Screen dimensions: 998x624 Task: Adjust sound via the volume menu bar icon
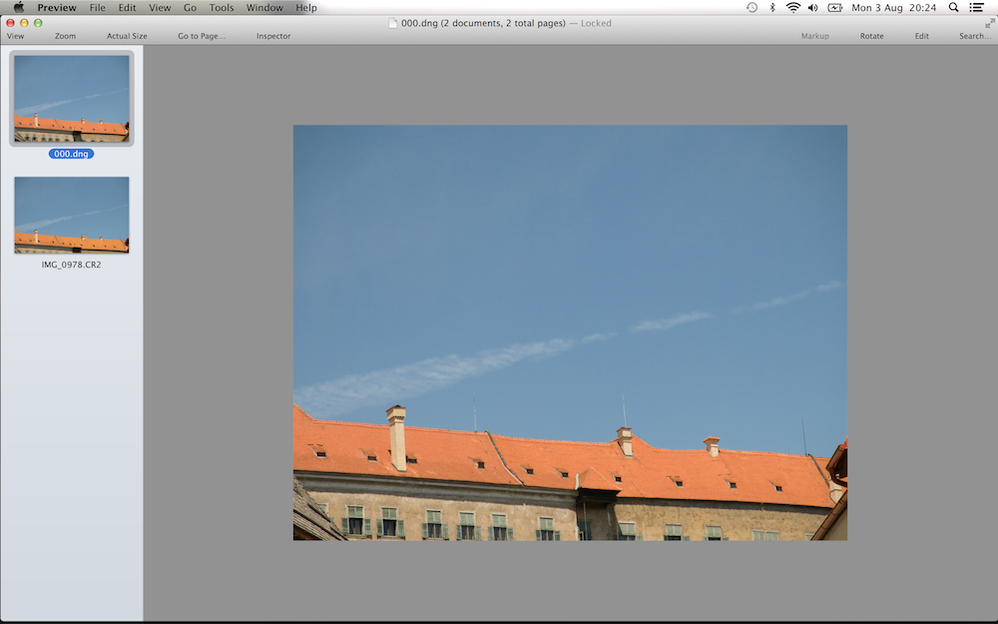click(x=813, y=7)
